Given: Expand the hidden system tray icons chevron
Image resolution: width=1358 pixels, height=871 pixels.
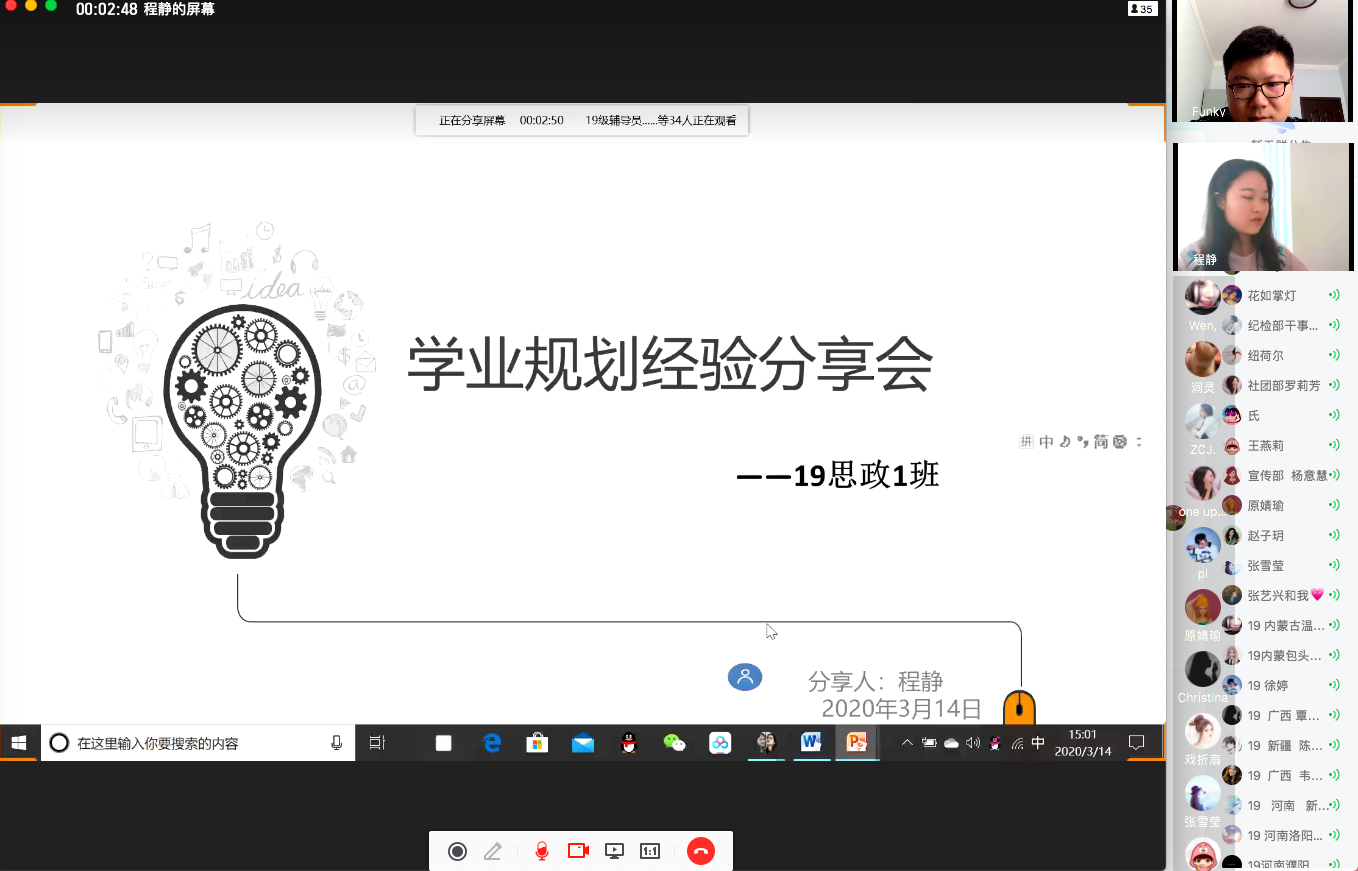Looking at the screenshot, I should pyautogui.click(x=907, y=742).
